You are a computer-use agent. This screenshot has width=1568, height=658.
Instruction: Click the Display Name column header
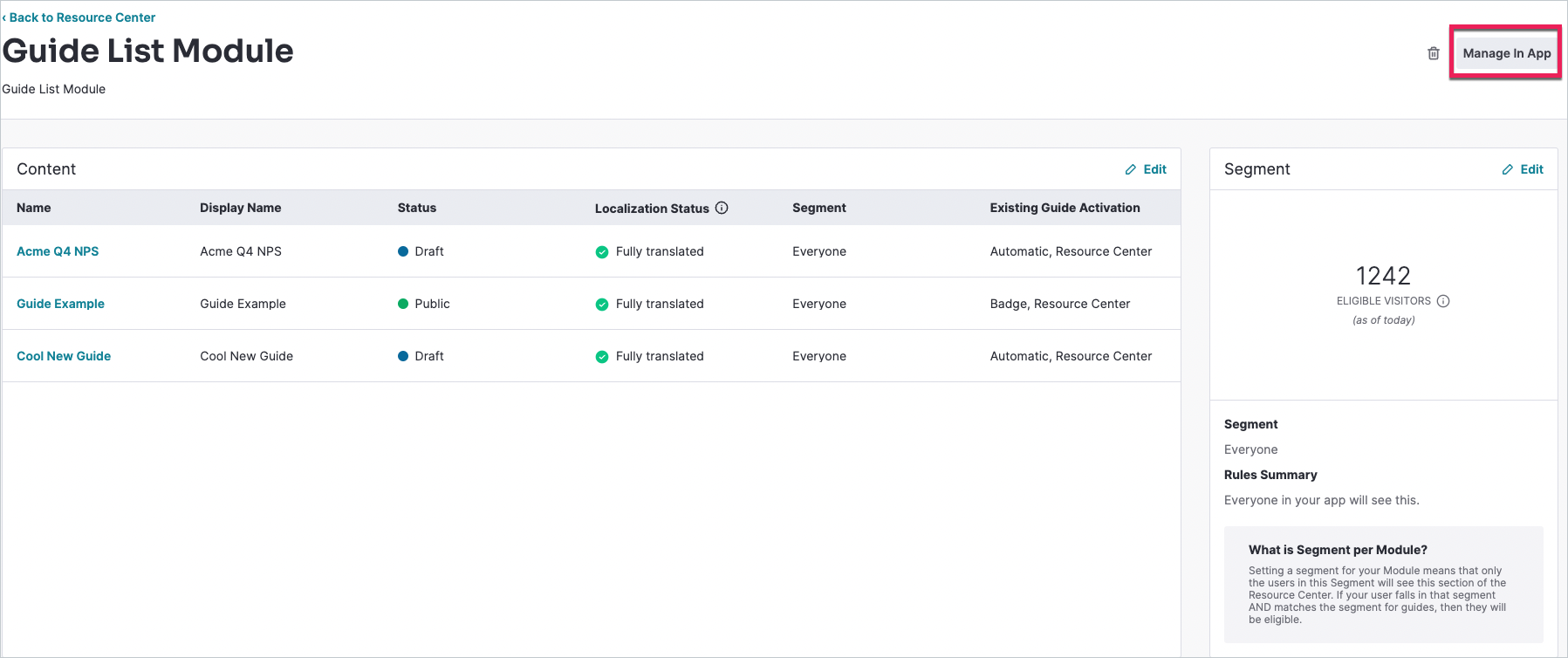(240, 208)
